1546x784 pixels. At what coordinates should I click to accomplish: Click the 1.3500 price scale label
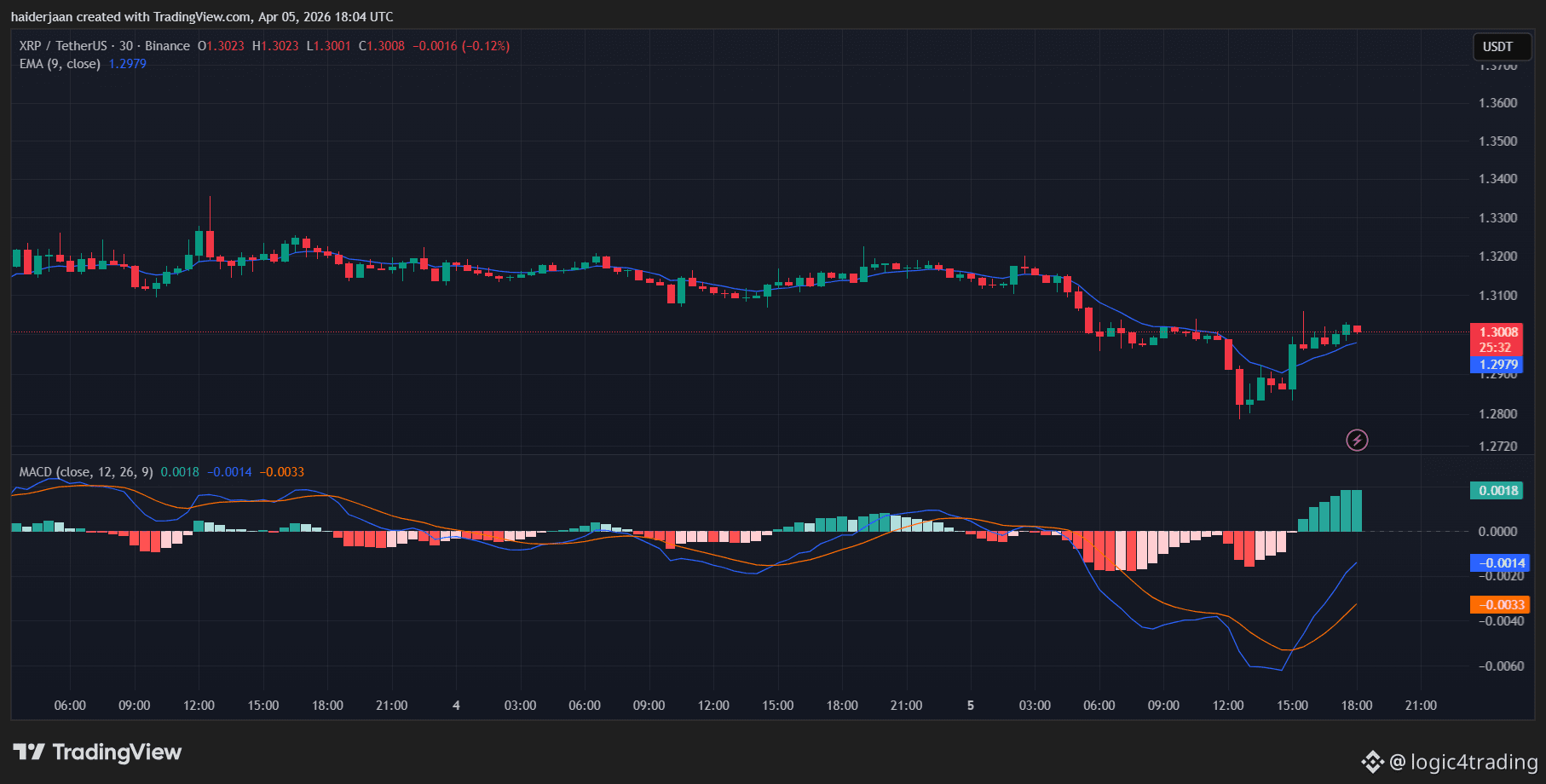pos(1498,141)
